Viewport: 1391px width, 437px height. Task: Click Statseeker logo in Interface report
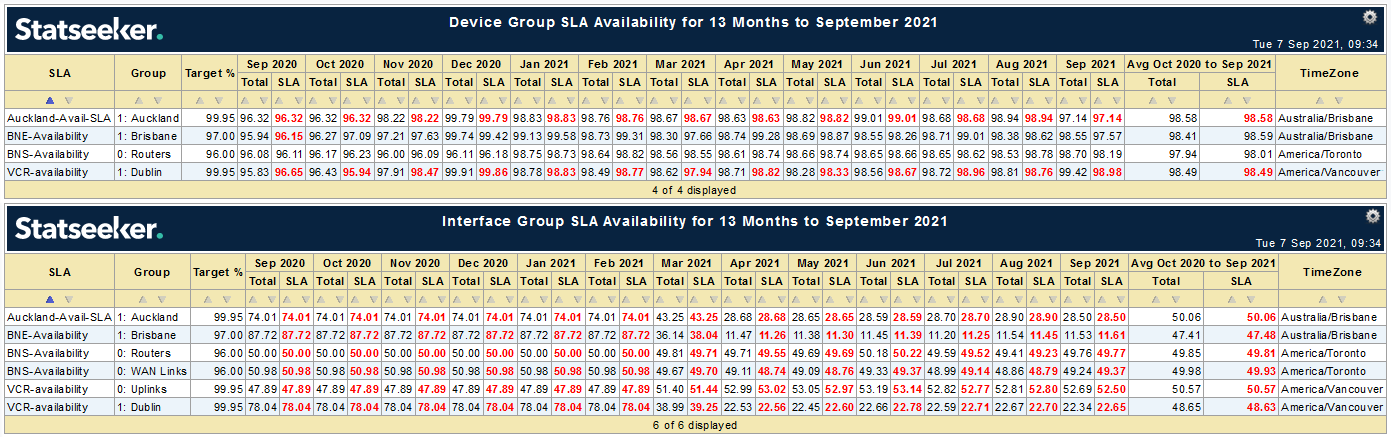coord(88,229)
